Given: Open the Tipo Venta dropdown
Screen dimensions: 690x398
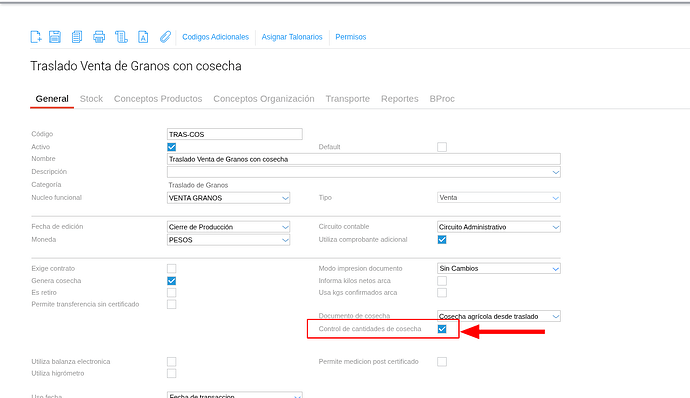Looking at the screenshot, I should [x=499, y=198].
